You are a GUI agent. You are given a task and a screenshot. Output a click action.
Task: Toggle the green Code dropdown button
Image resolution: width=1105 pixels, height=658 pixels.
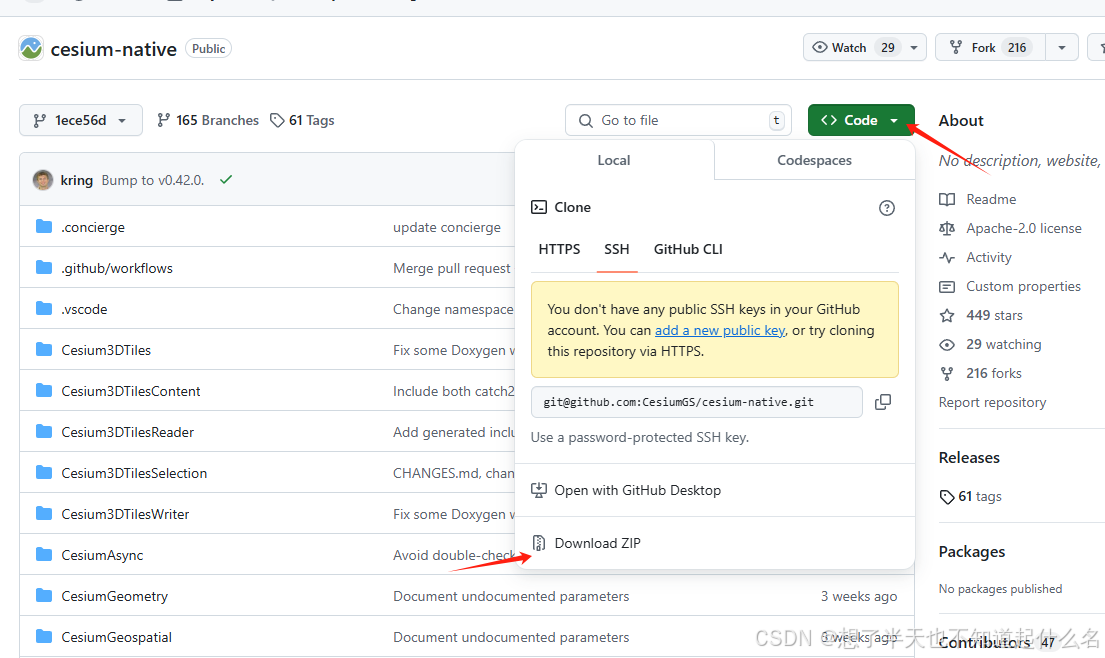click(x=860, y=120)
